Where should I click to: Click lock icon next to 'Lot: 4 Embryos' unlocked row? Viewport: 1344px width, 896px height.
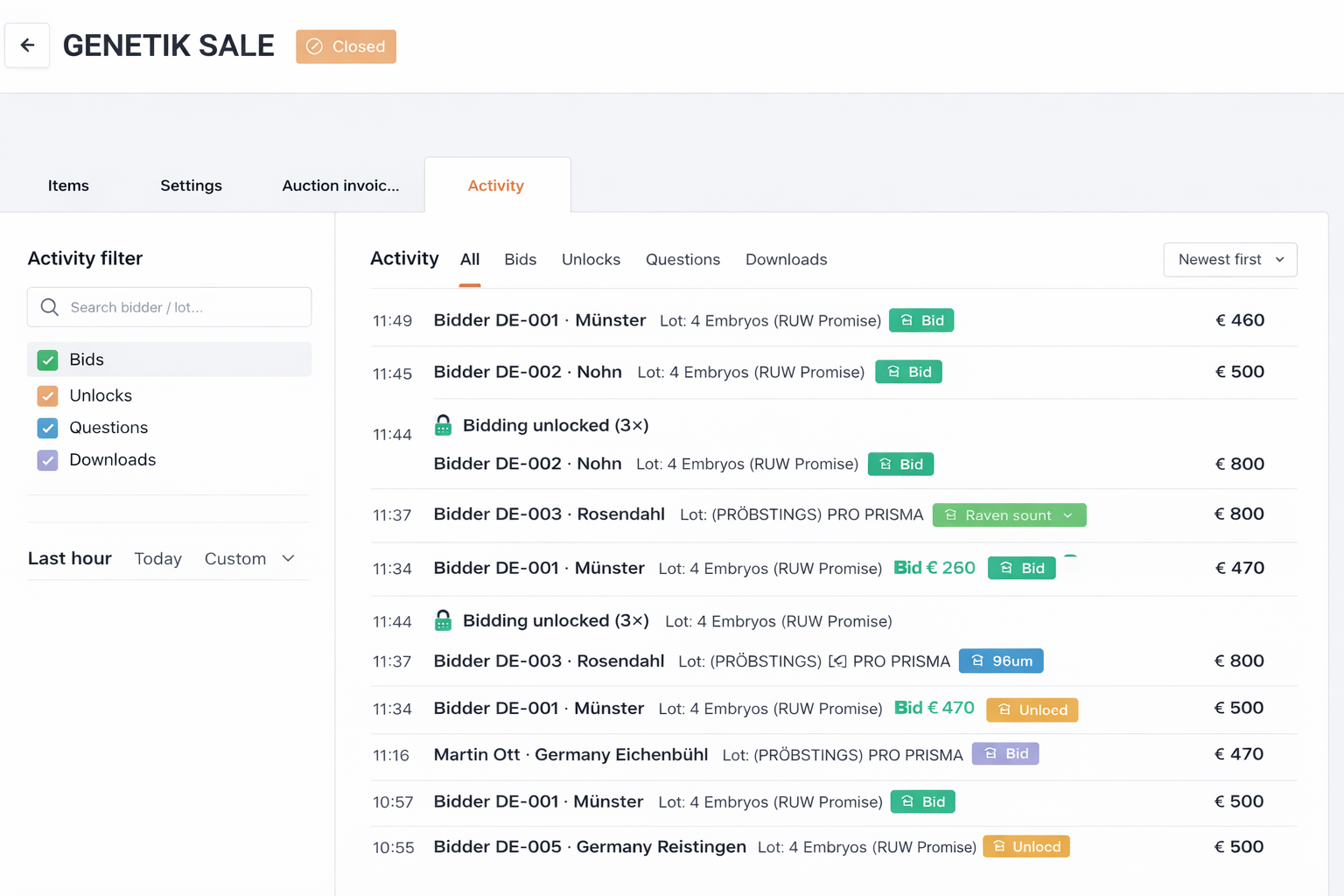tap(444, 620)
